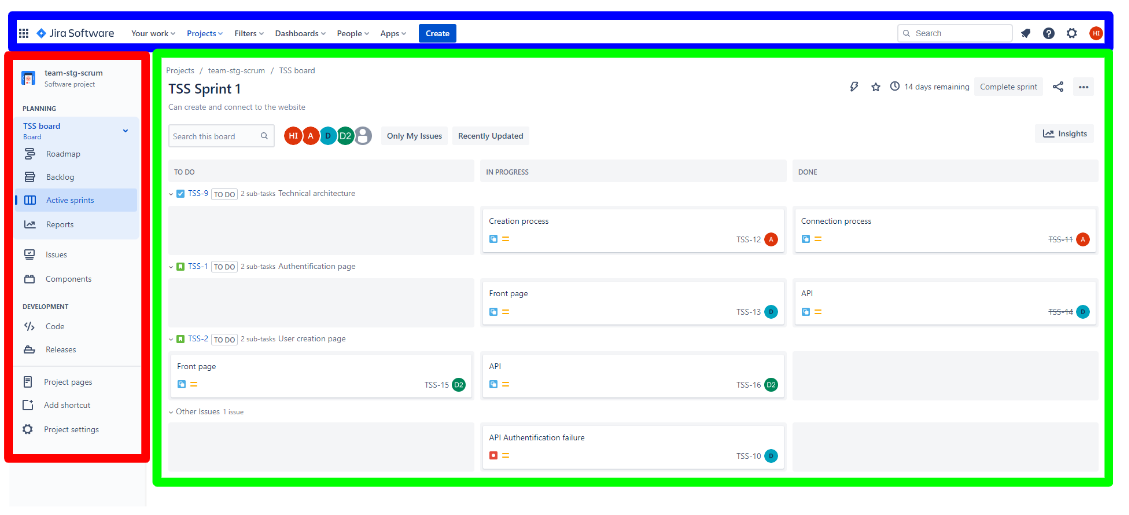The height and width of the screenshot is (515, 1129).
Task: Open the more actions ellipsis menu
Action: [x=1083, y=87]
